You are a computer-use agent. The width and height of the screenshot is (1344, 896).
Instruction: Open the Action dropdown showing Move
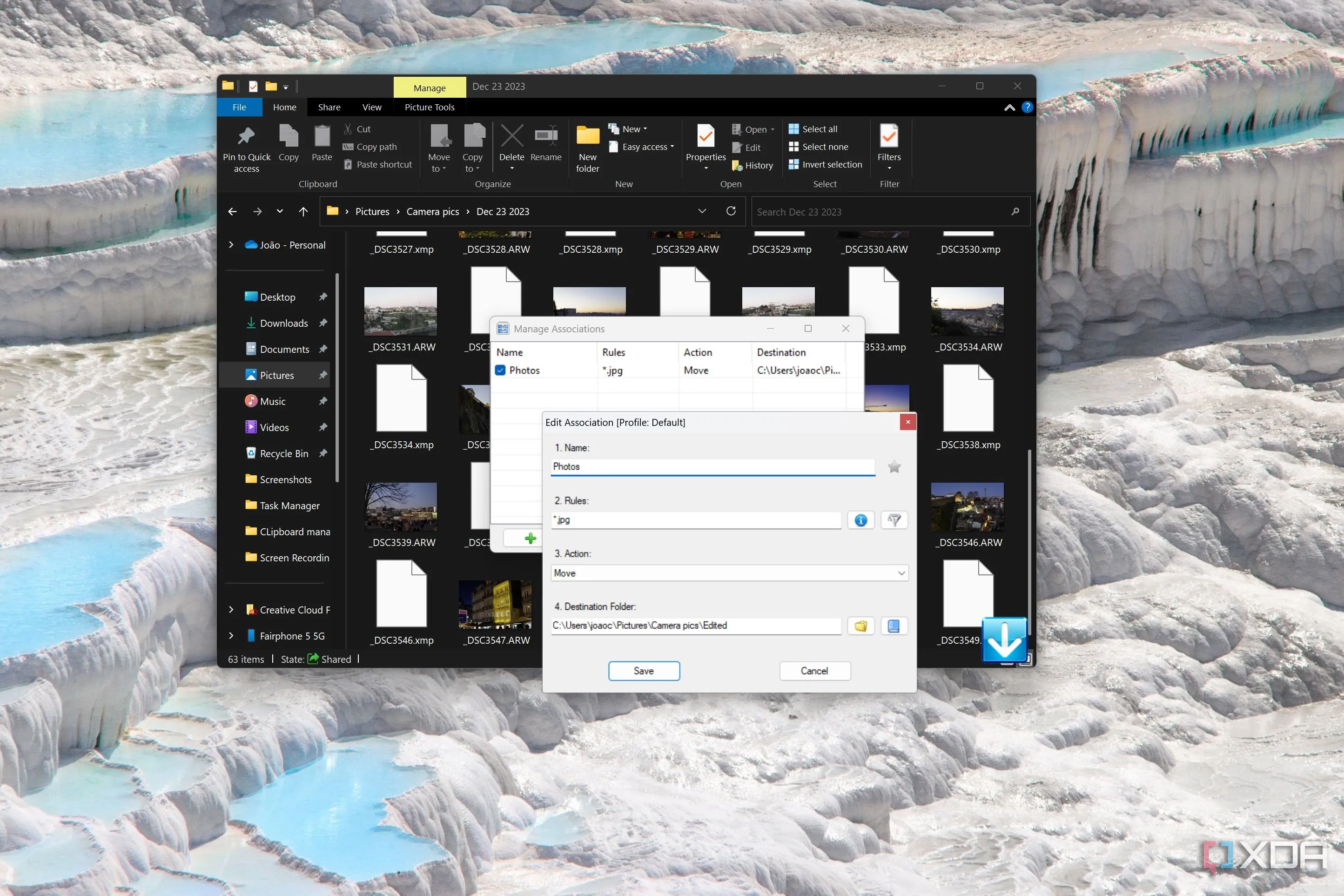click(x=729, y=573)
